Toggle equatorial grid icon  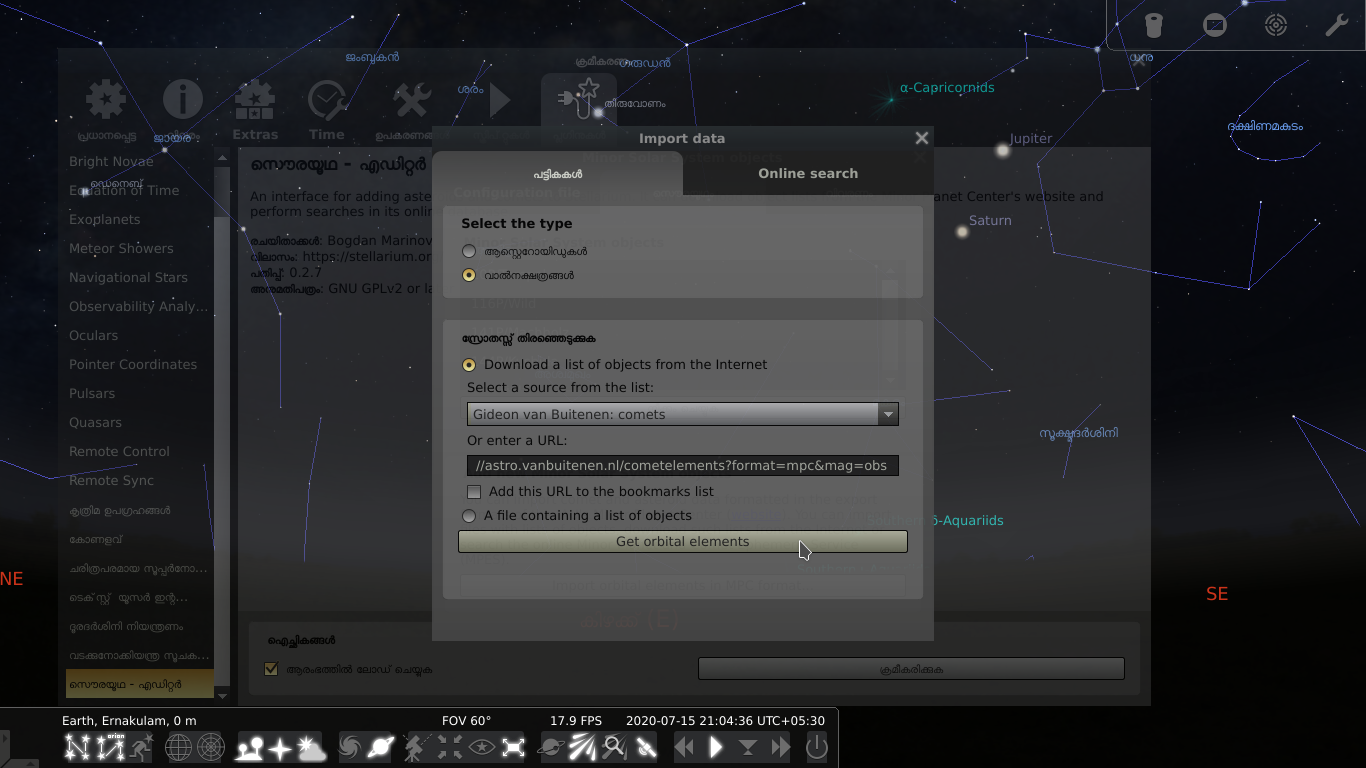(x=178, y=747)
